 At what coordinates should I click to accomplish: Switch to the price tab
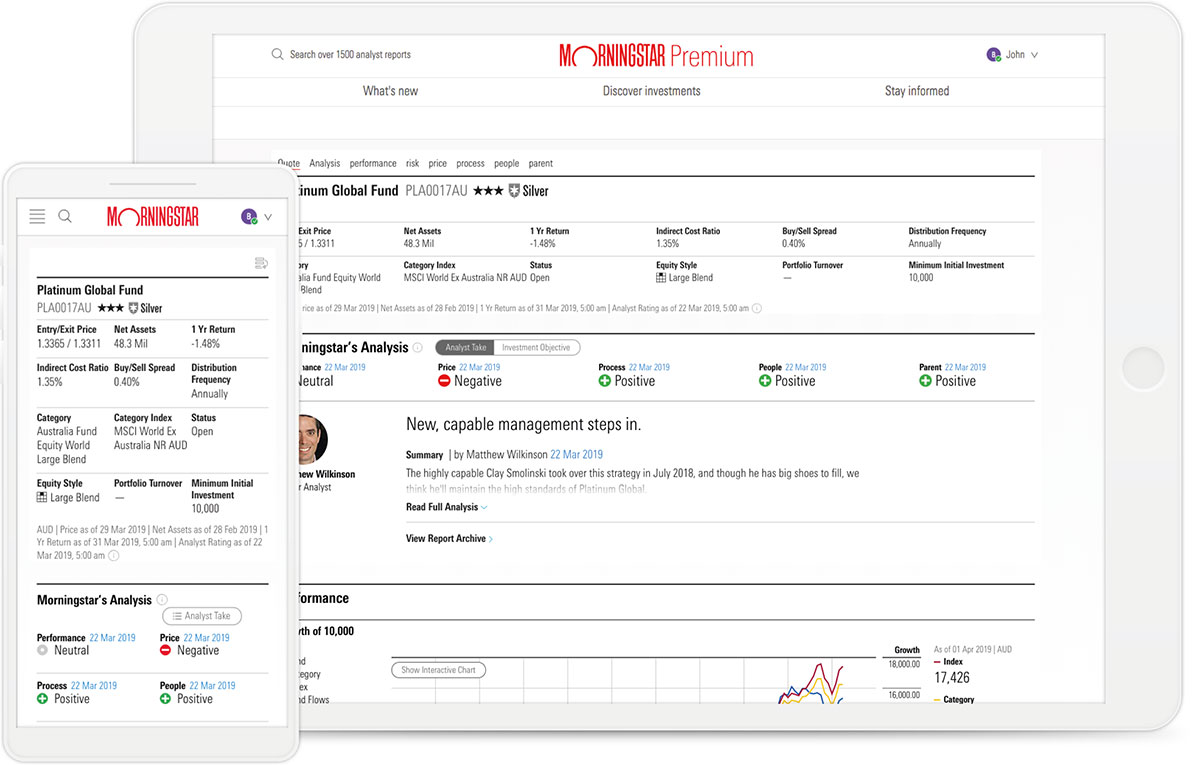click(438, 163)
